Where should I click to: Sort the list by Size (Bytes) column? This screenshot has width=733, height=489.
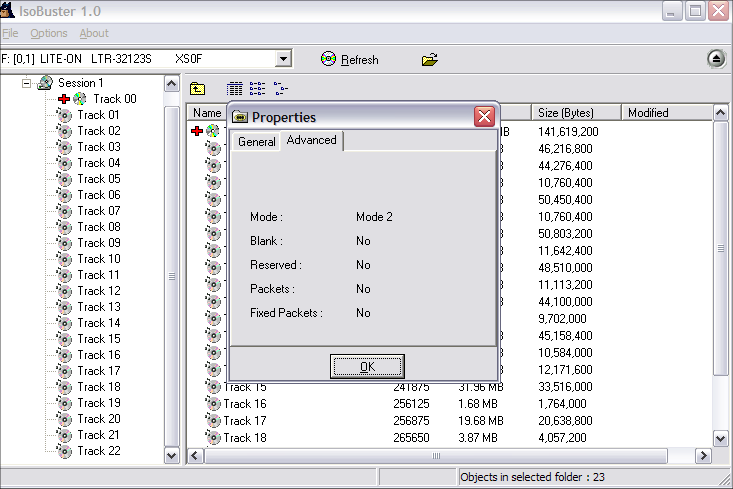pyautogui.click(x=575, y=113)
